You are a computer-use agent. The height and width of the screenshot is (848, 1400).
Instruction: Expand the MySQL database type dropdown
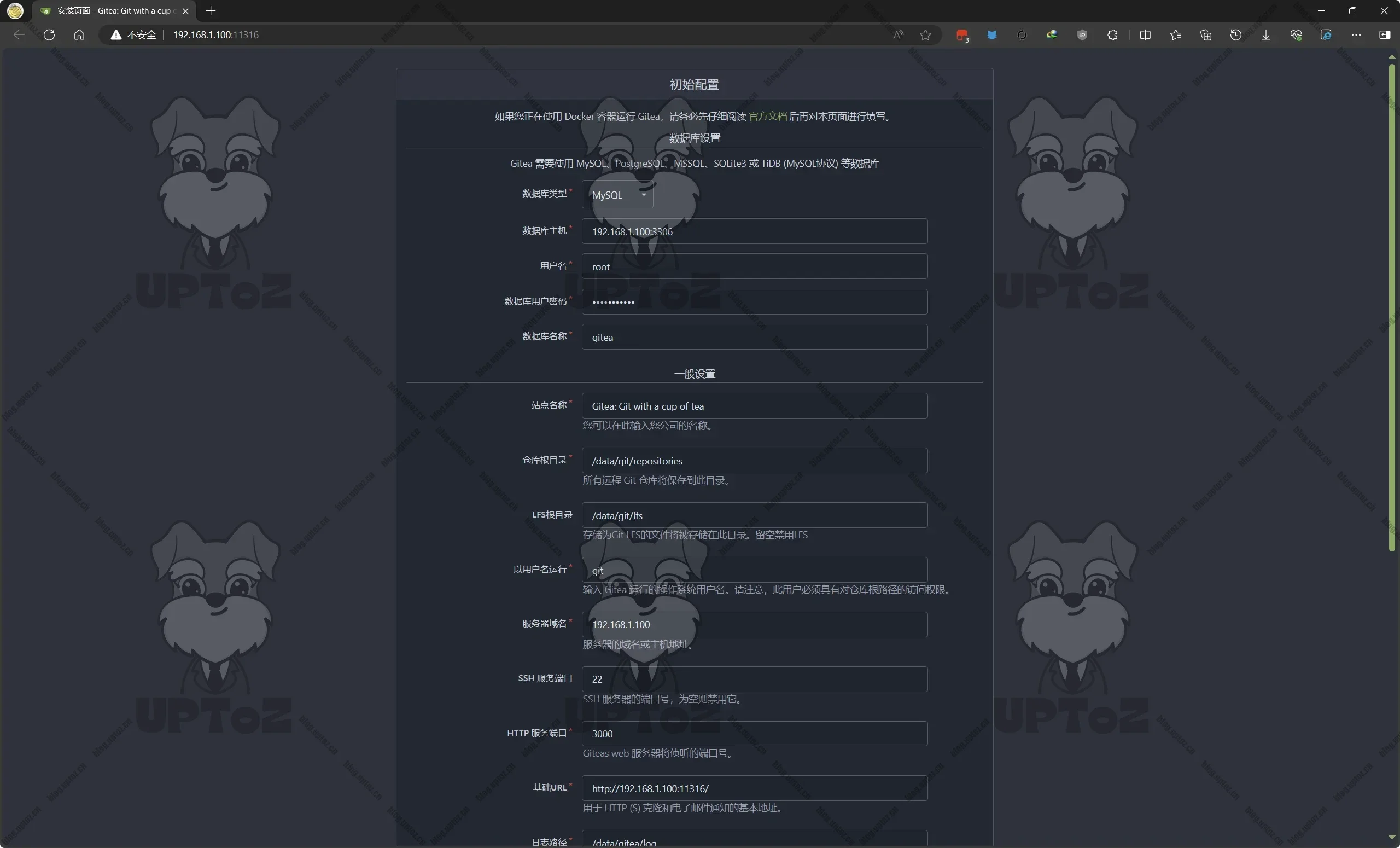[x=617, y=195]
